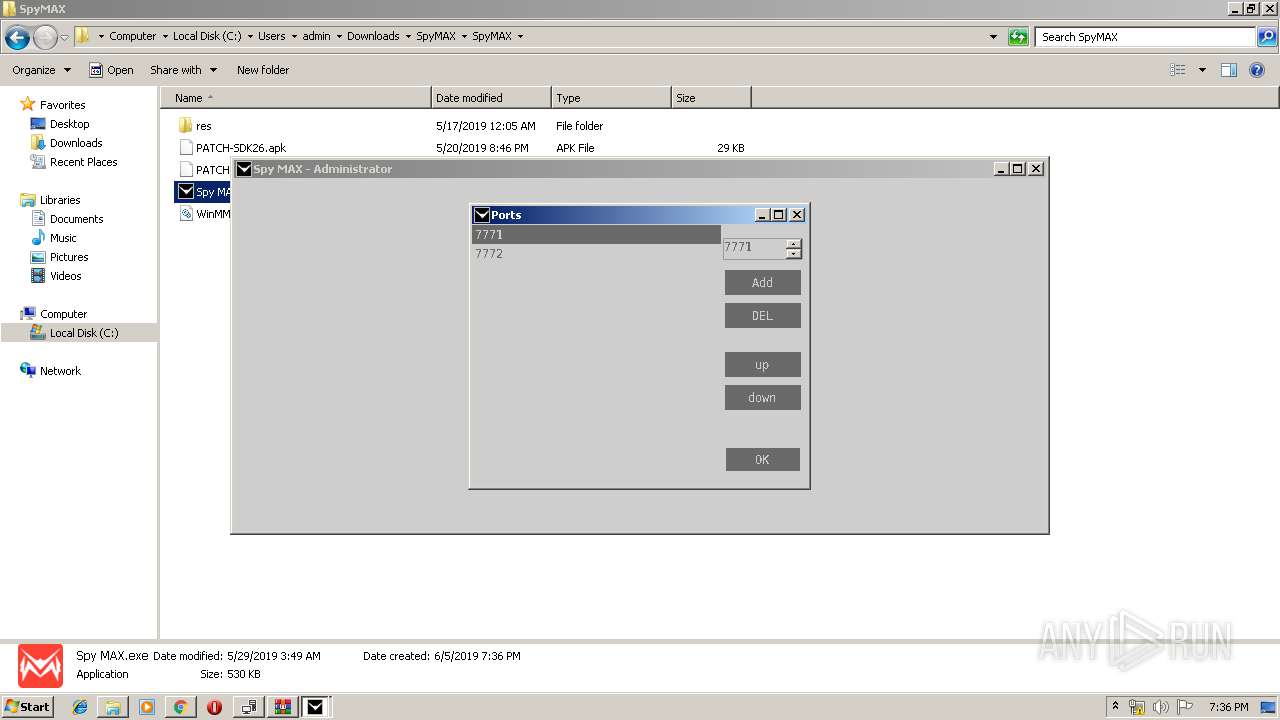Viewport: 1280px width, 720px height.
Task: Close the Spy MAX Administrator window
Action: tap(1036, 169)
